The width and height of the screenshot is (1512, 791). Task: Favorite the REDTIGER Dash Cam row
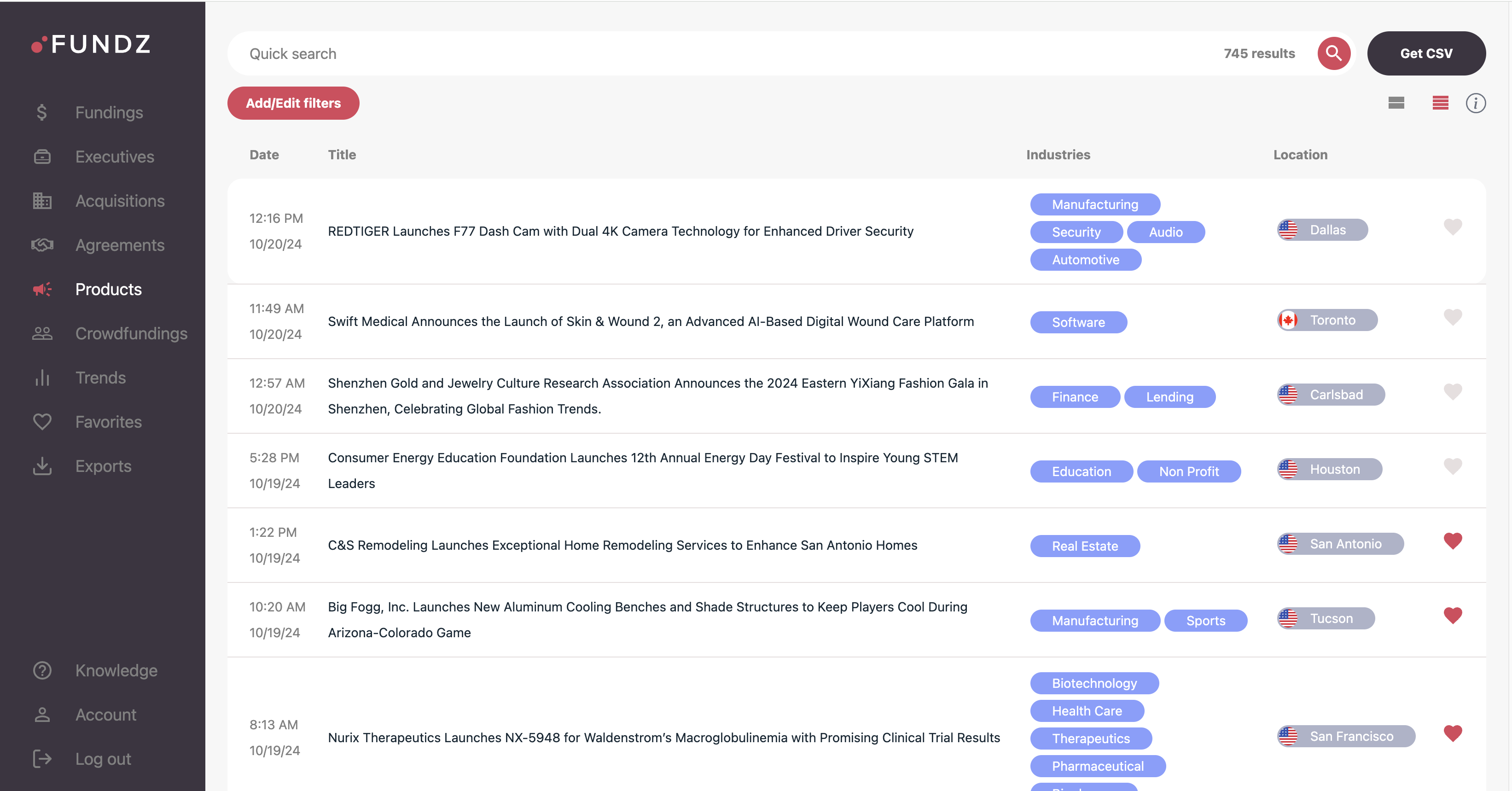click(x=1452, y=227)
